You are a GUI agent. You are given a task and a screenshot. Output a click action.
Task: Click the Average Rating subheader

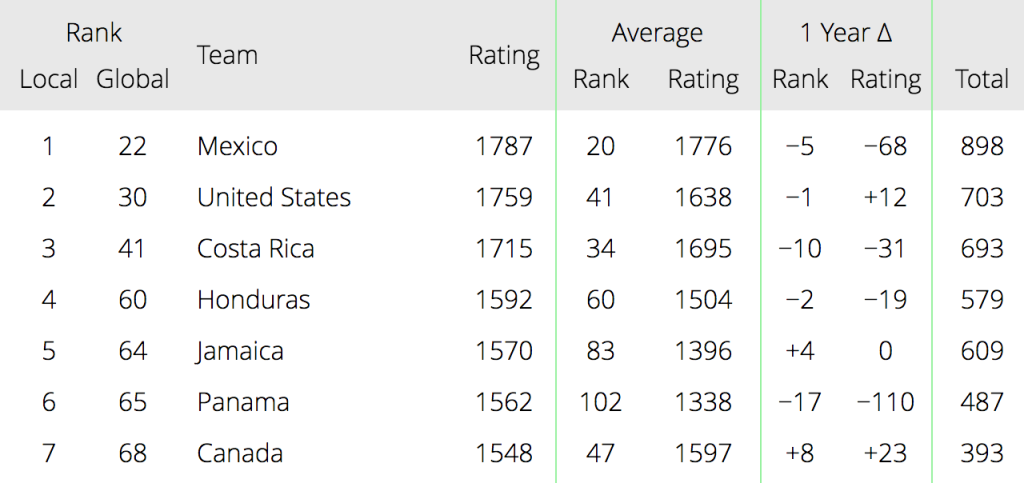(703, 80)
